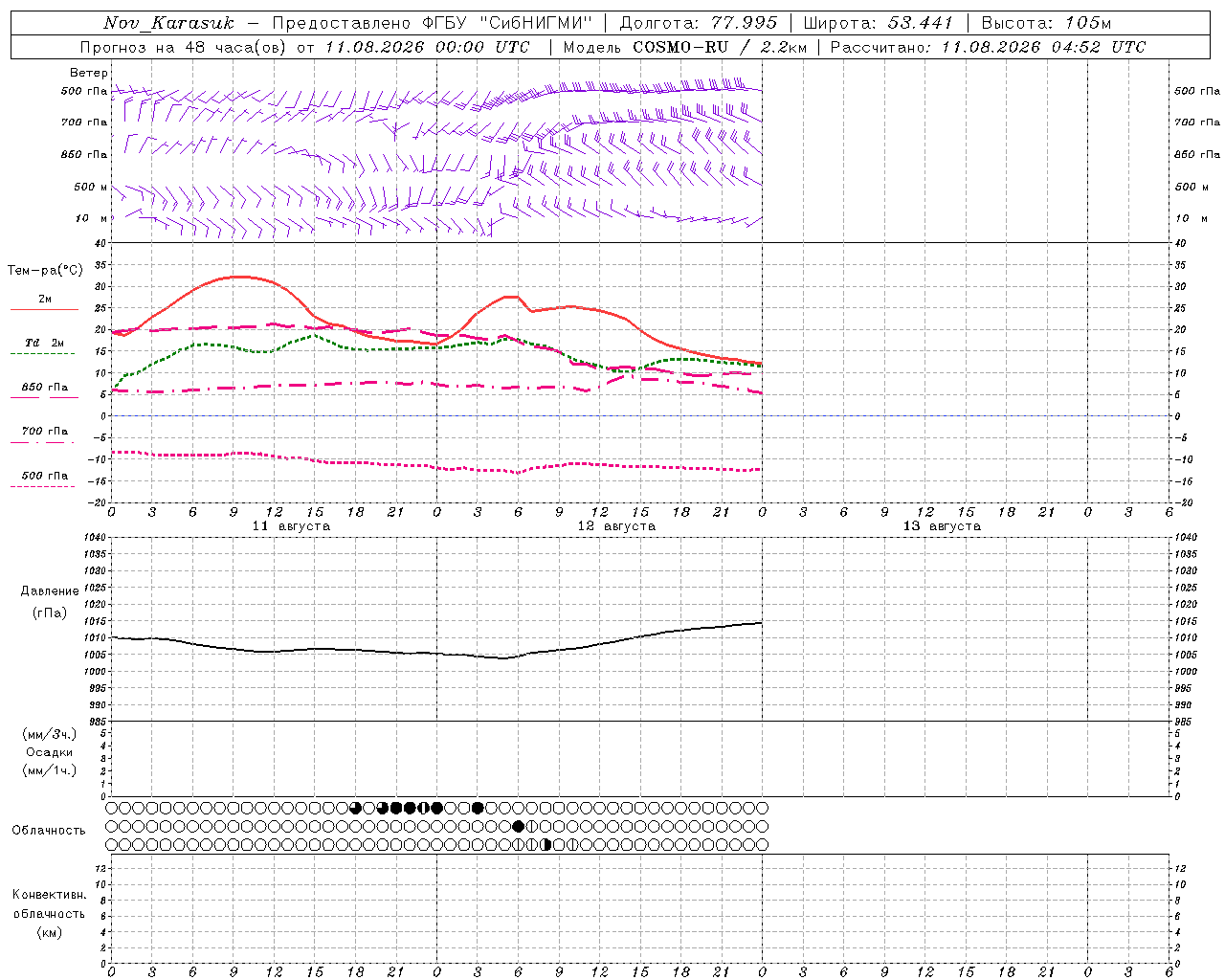Click the first cloud circle in top cloudiness row

pyautogui.click(x=112, y=808)
